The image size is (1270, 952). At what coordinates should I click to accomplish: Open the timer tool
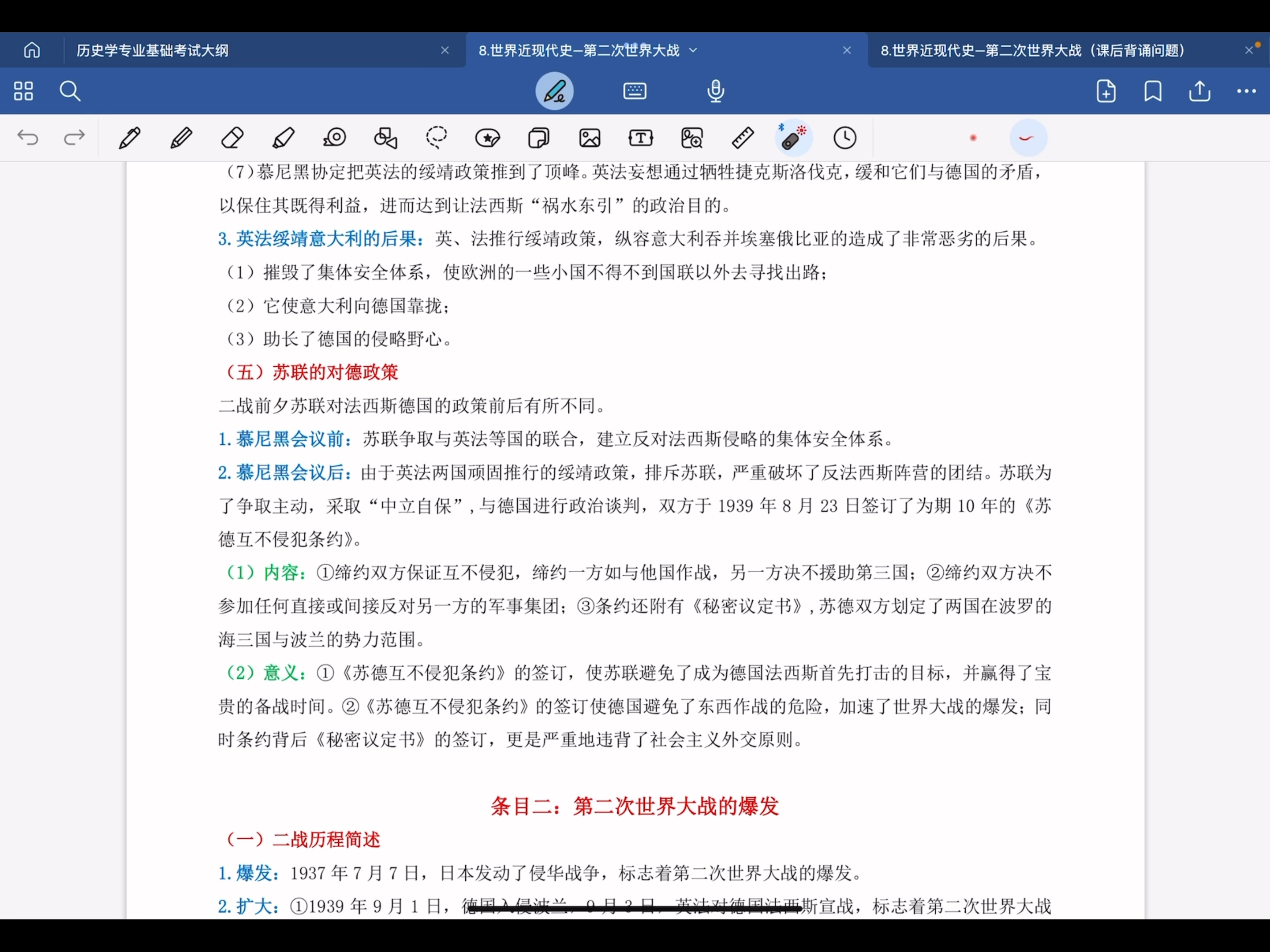click(844, 138)
